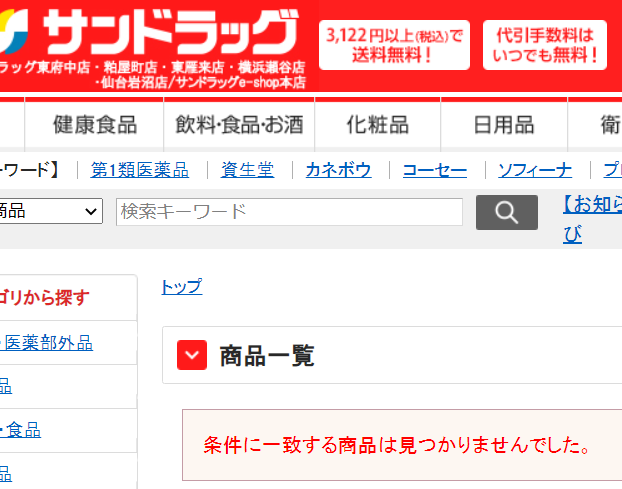622x489 pixels.
Task: Follow the 資生堂 keyword link
Action: [x=247, y=170]
